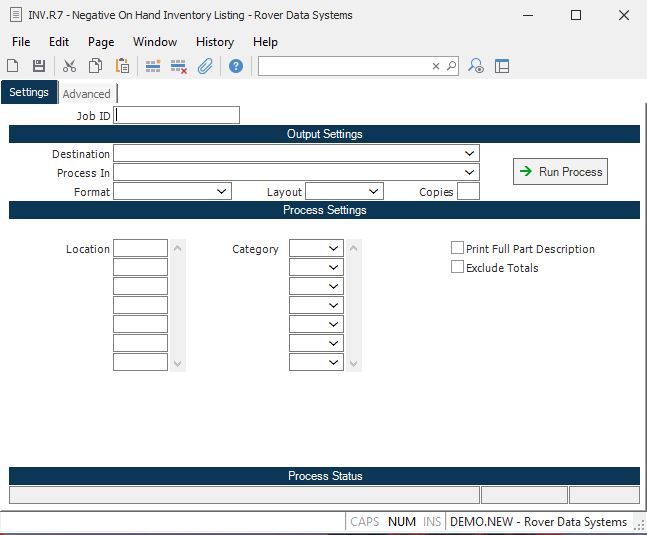The image size is (647, 535).
Task: Open the History menu
Action: (x=214, y=42)
